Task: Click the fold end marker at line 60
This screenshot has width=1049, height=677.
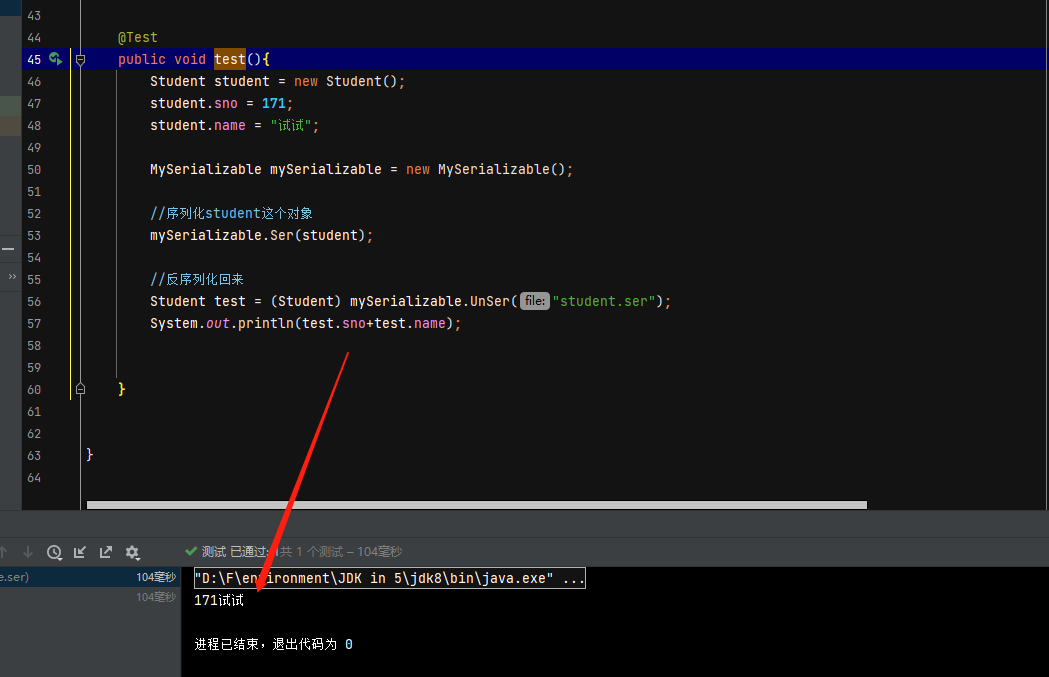Action: pos(81,389)
